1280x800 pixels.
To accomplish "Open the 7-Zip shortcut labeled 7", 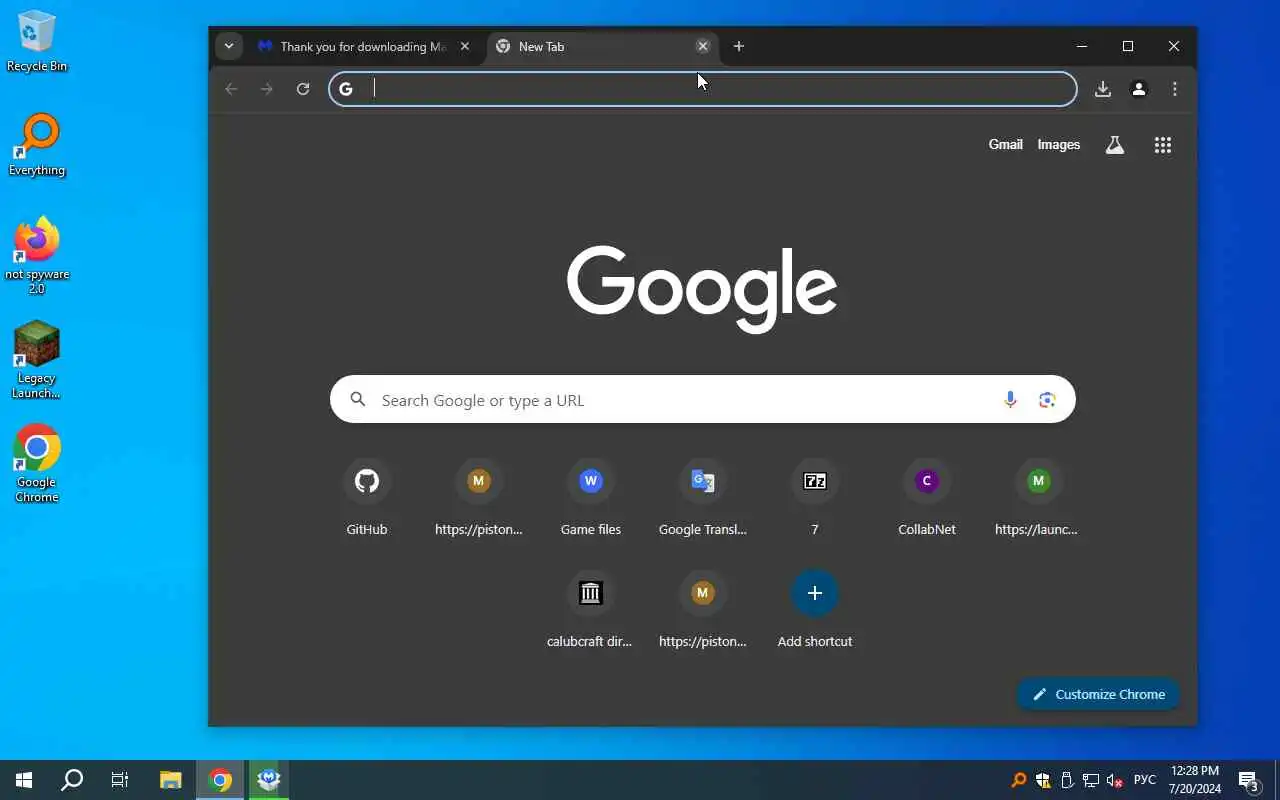I will pos(815,497).
